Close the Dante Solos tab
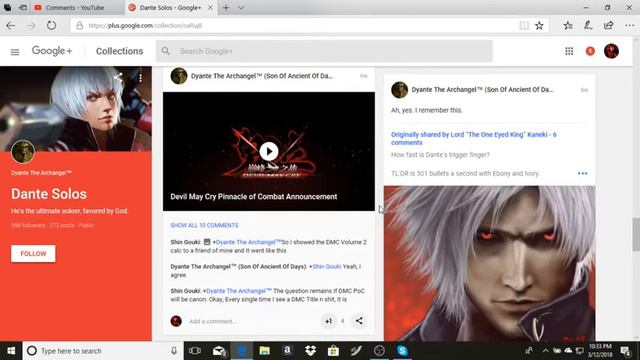 210,8
